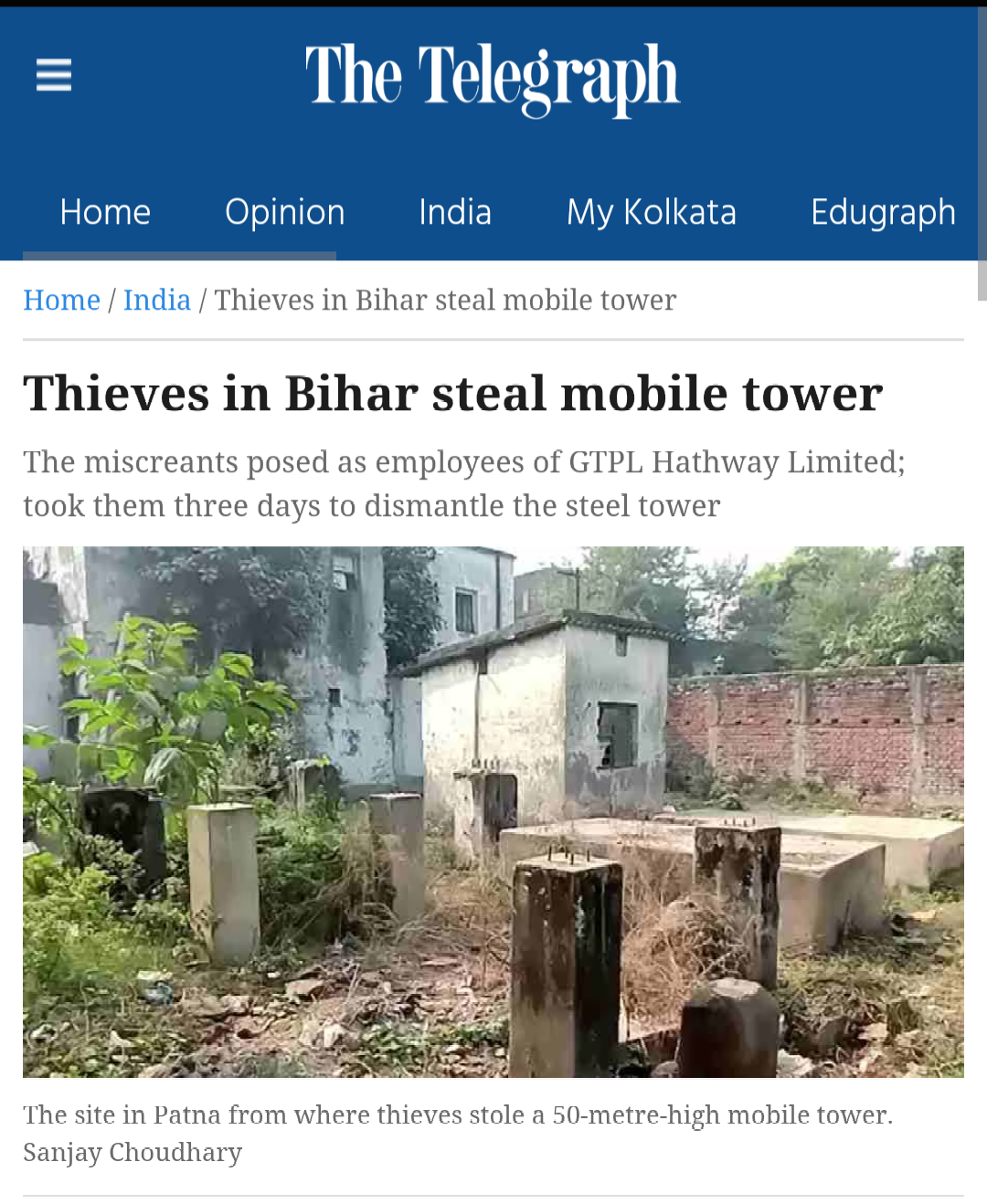This screenshot has width=987, height=1204.
Task: Click the page scrollbar on right edge
Action: (982, 155)
